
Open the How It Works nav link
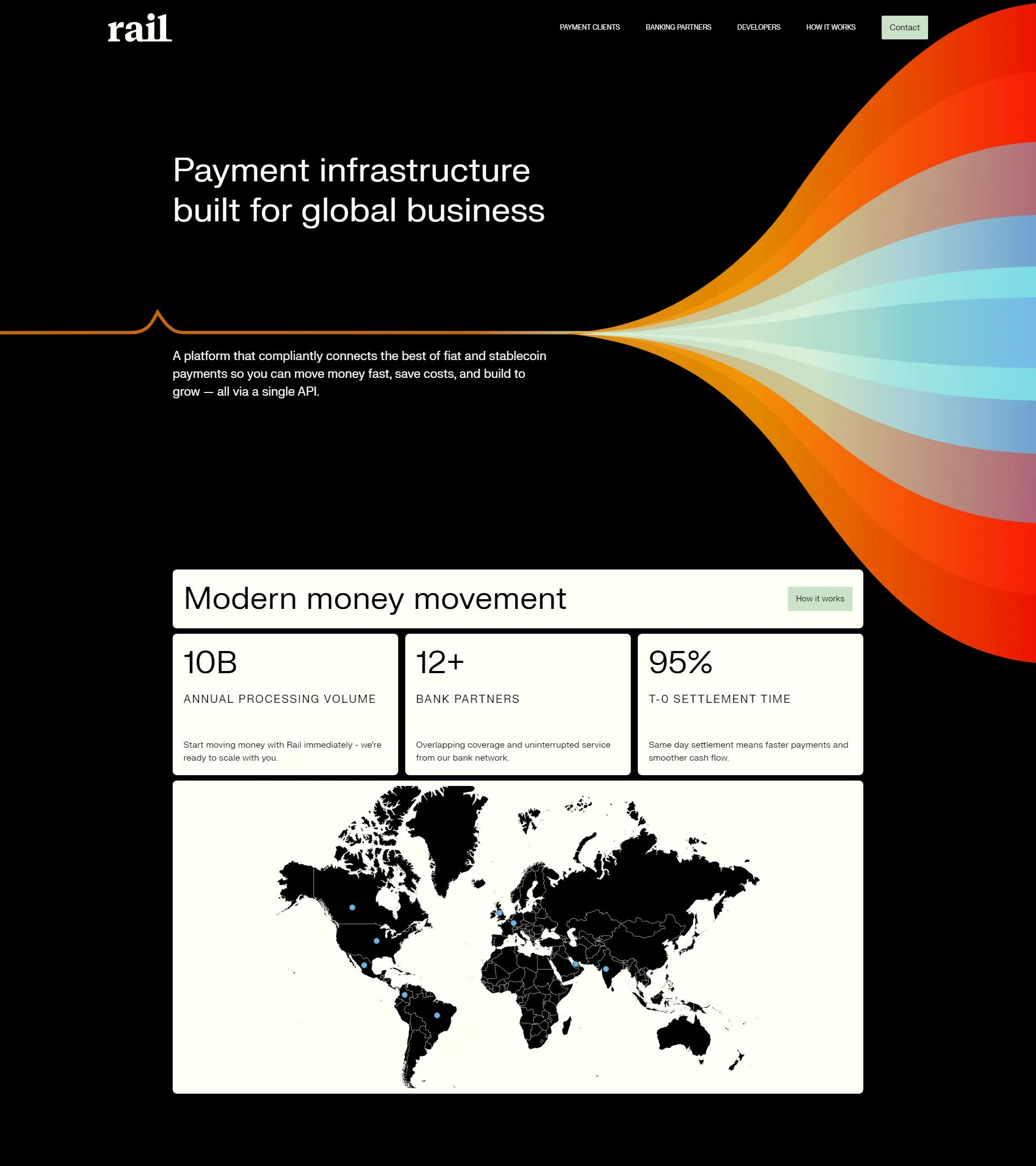point(830,28)
